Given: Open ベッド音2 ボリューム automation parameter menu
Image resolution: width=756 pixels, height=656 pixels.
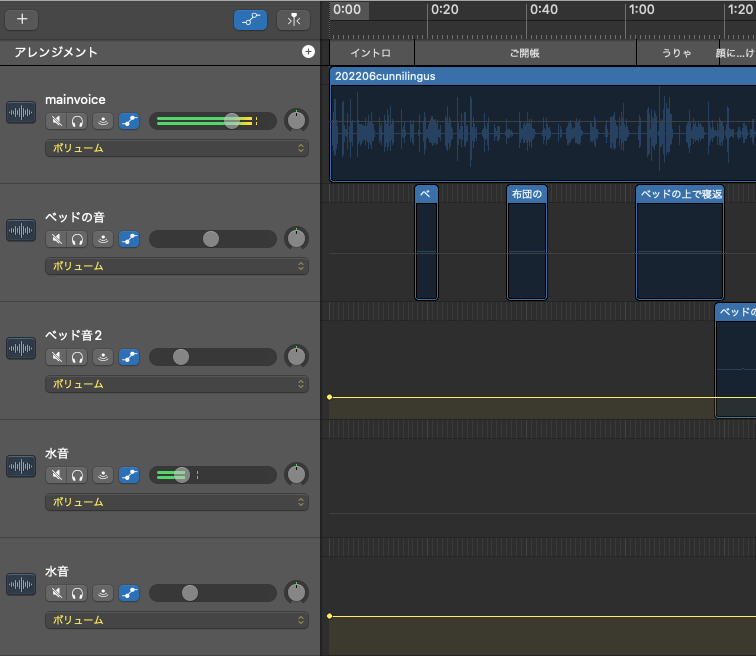Looking at the screenshot, I should (177, 384).
